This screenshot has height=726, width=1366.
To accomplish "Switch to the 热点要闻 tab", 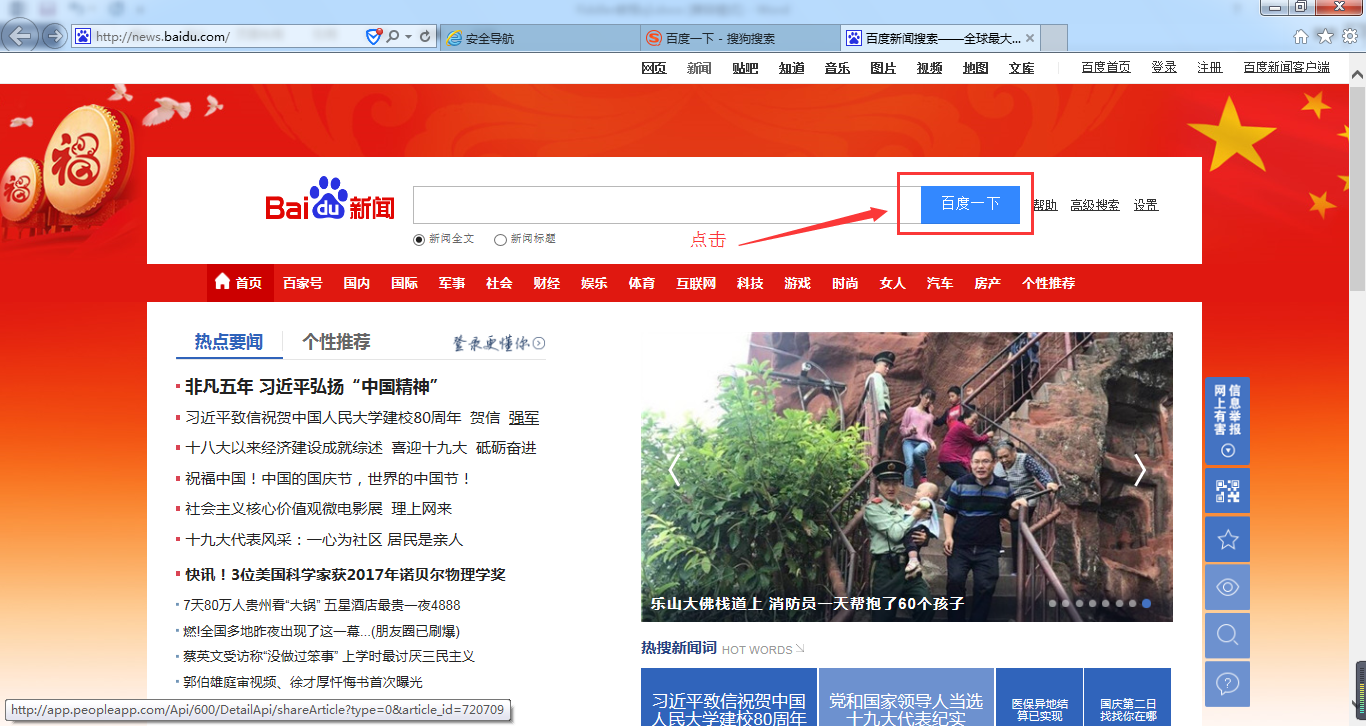I will (x=229, y=342).
